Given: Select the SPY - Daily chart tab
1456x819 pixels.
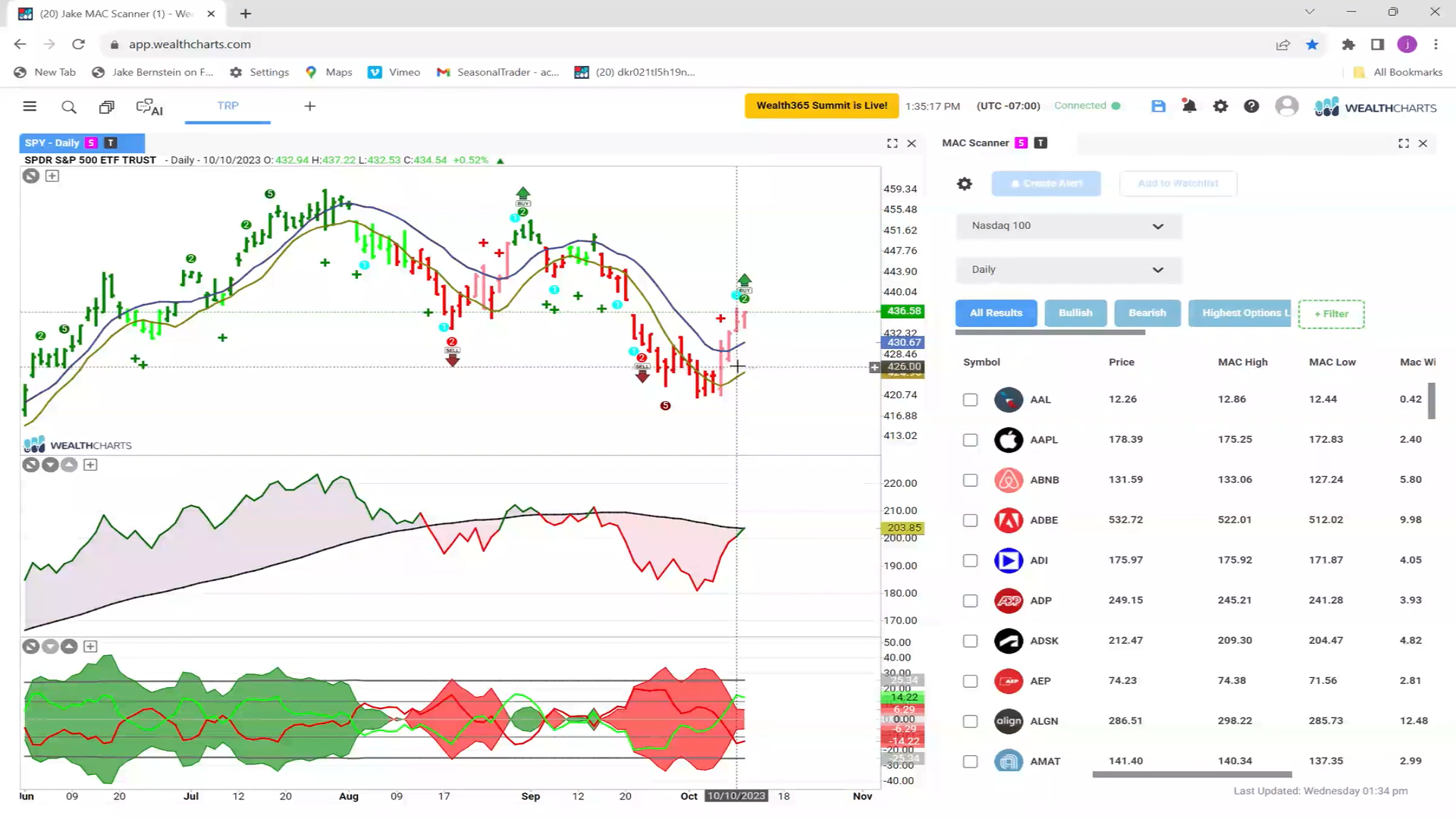Looking at the screenshot, I should pyautogui.click(x=82, y=143).
